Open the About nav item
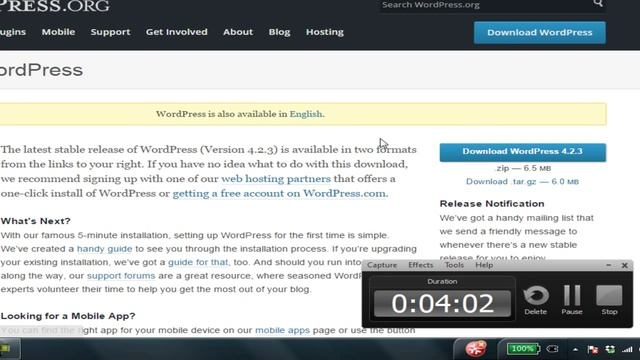 pyautogui.click(x=238, y=32)
